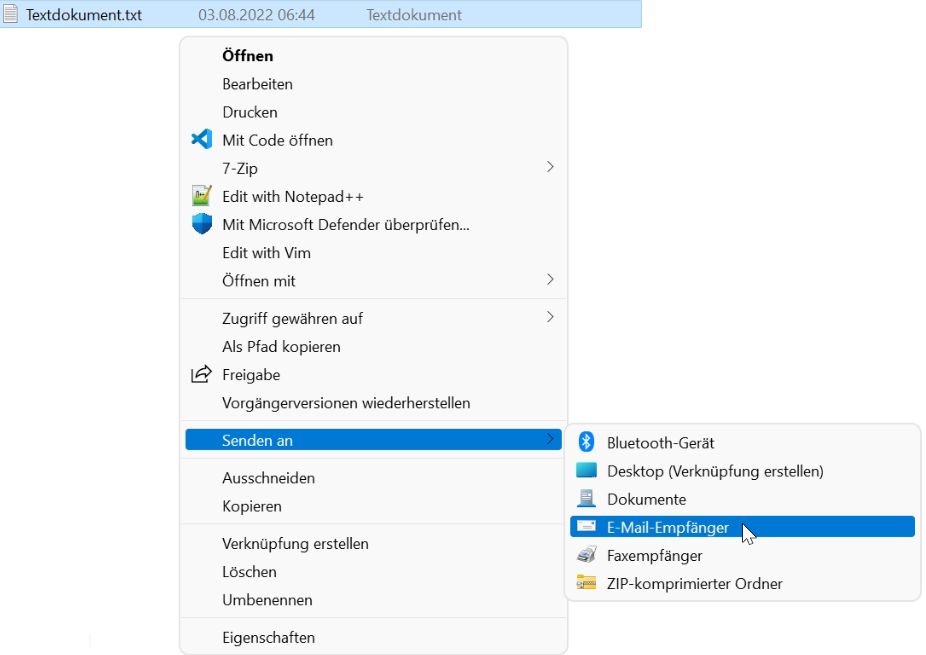Expand the Senden an submenu chevron
The image size is (926, 655).
pos(550,440)
